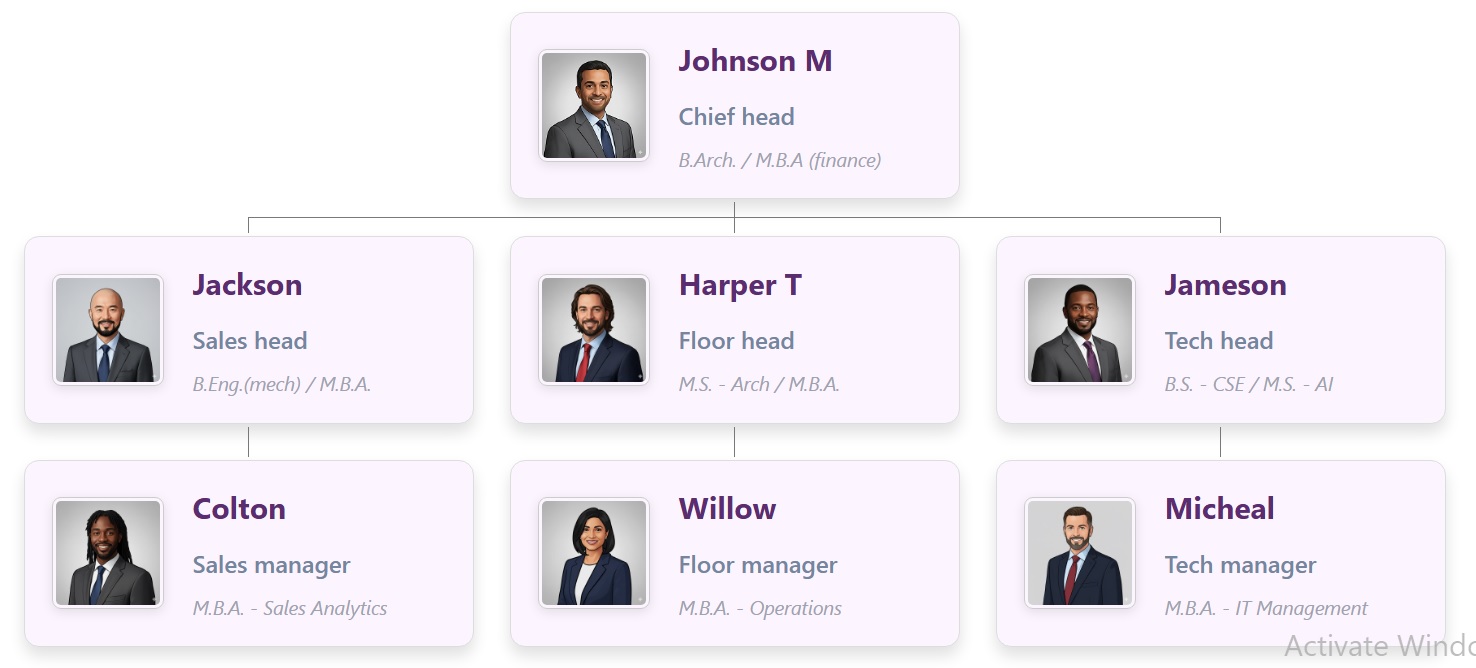Click the Chief head title text
This screenshot has height=668, width=1476.
click(x=736, y=117)
